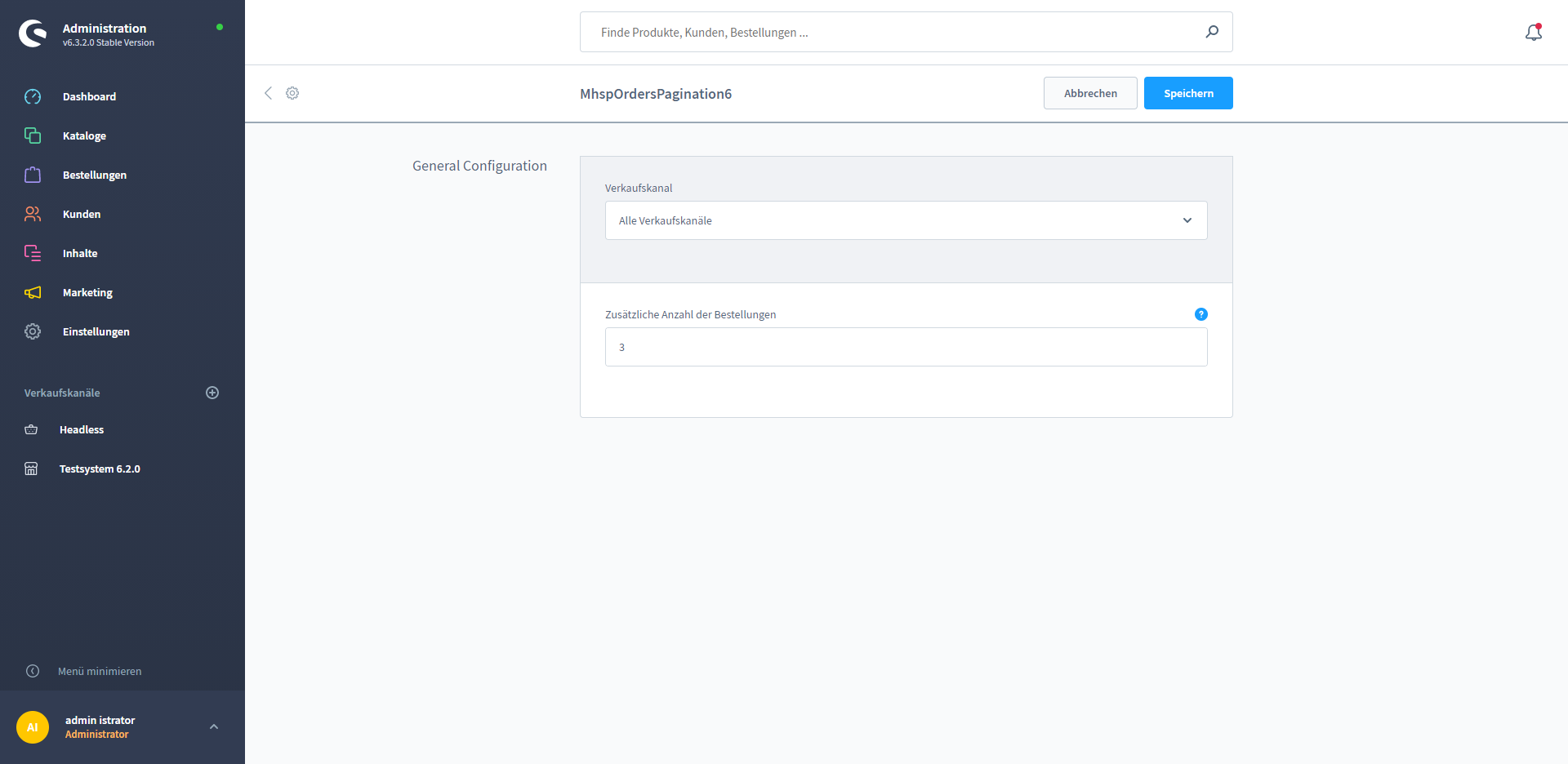The height and width of the screenshot is (764, 1568).
Task: Click the Speichern button
Action: pos(1187,93)
